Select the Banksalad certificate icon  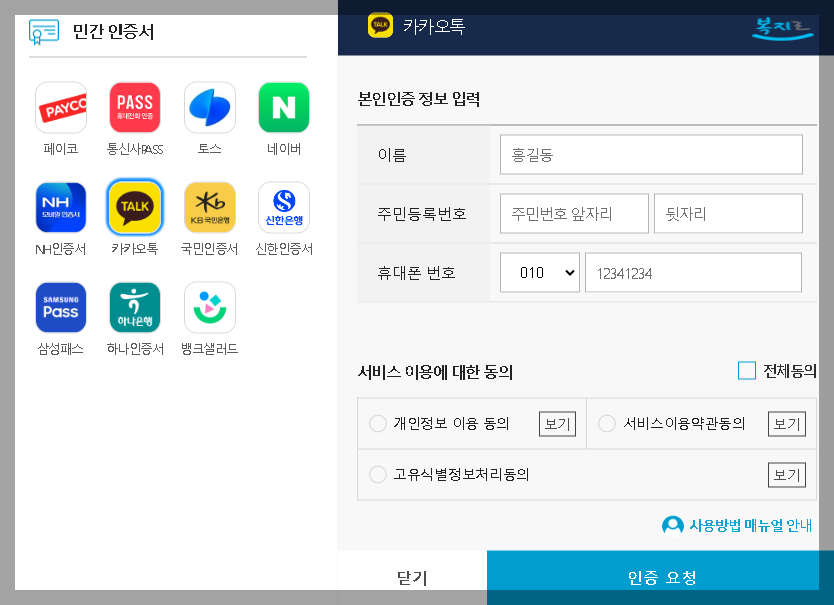tap(210, 308)
